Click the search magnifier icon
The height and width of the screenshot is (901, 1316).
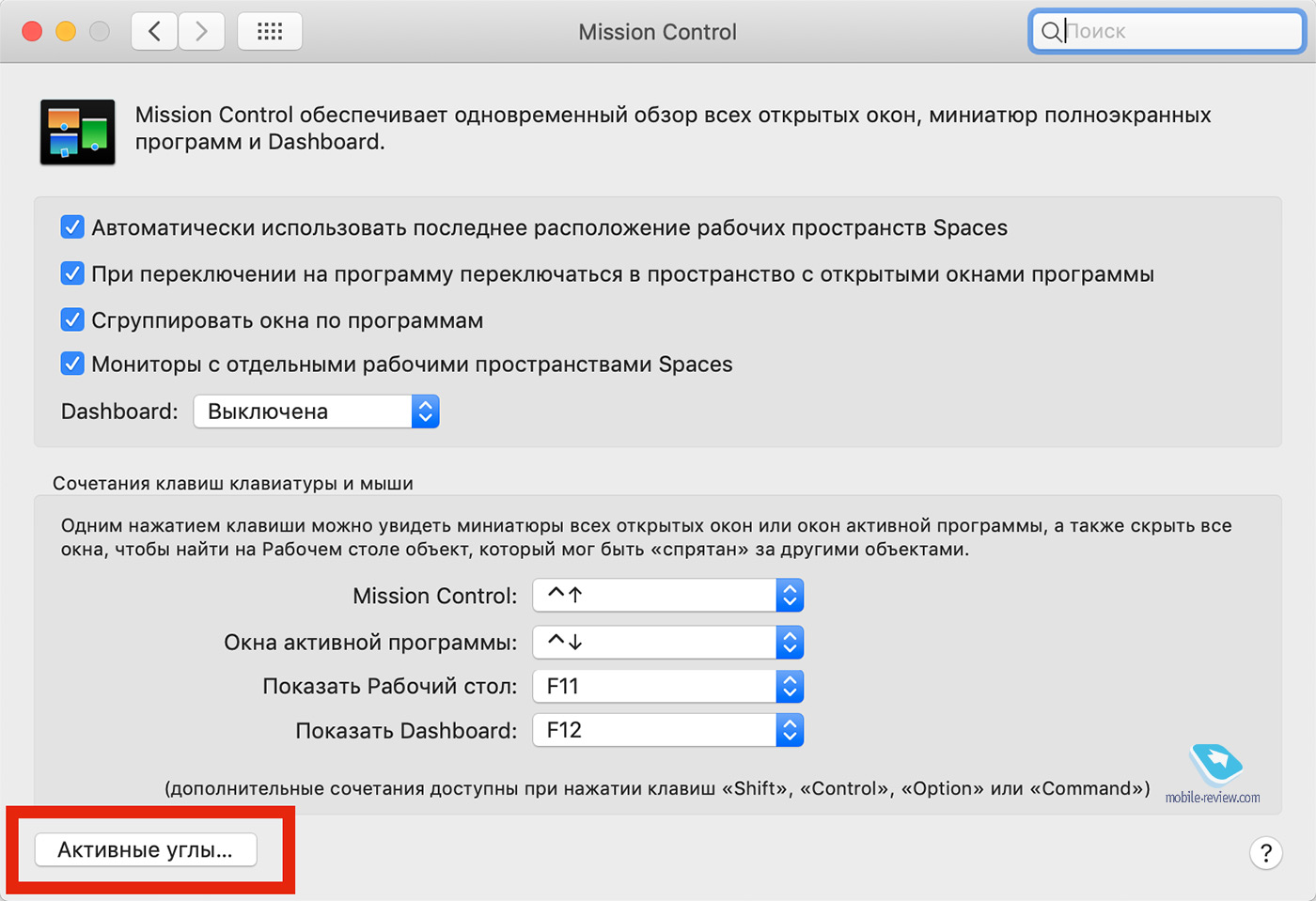(1051, 32)
